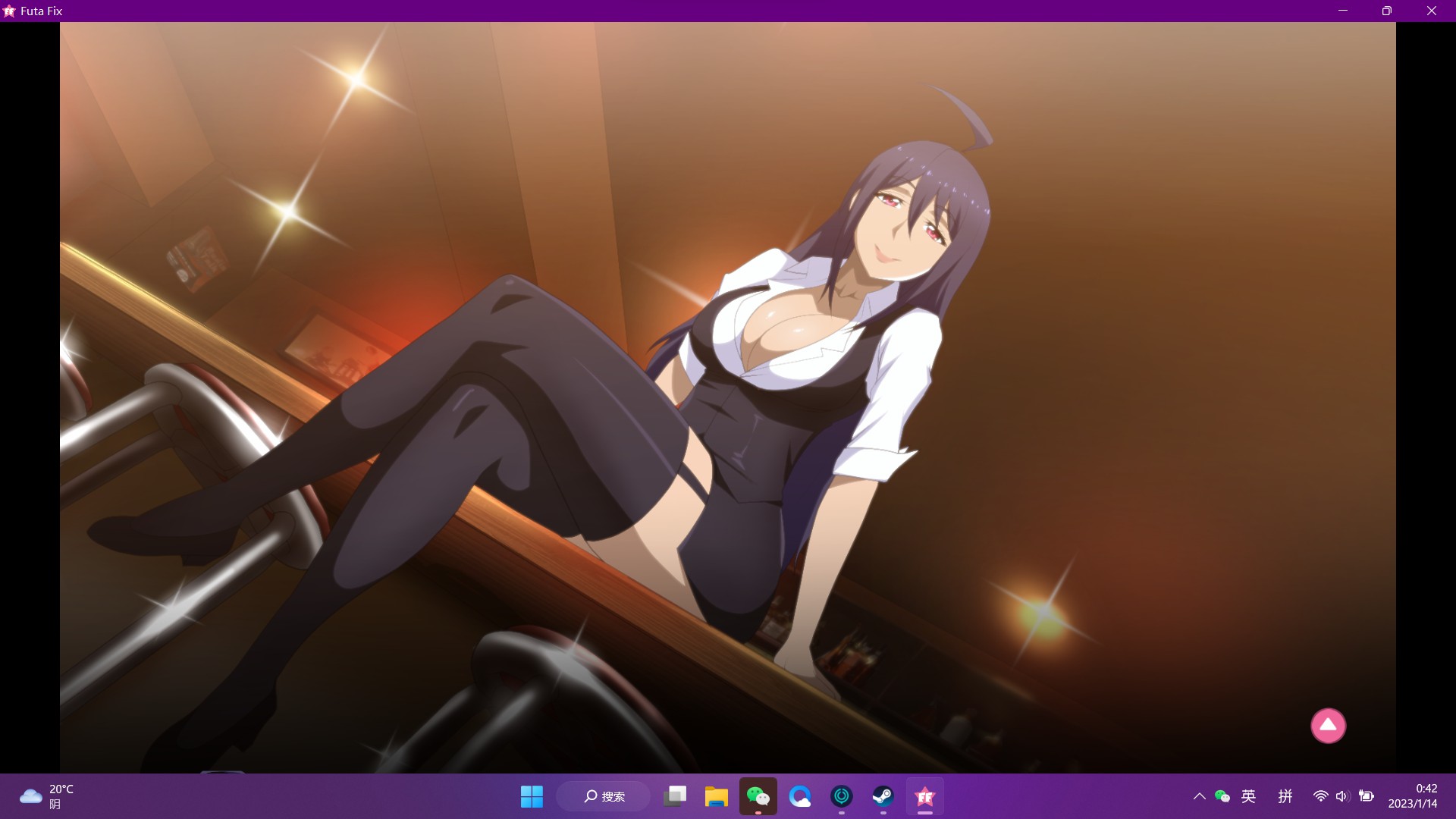The width and height of the screenshot is (1456, 819).
Task: Click the Futa Fix taskbar icon
Action: pyautogui.click(x=924, y=796)
